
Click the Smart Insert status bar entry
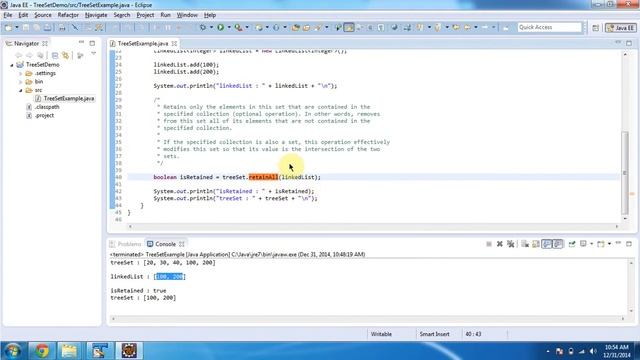click(434, 334)
